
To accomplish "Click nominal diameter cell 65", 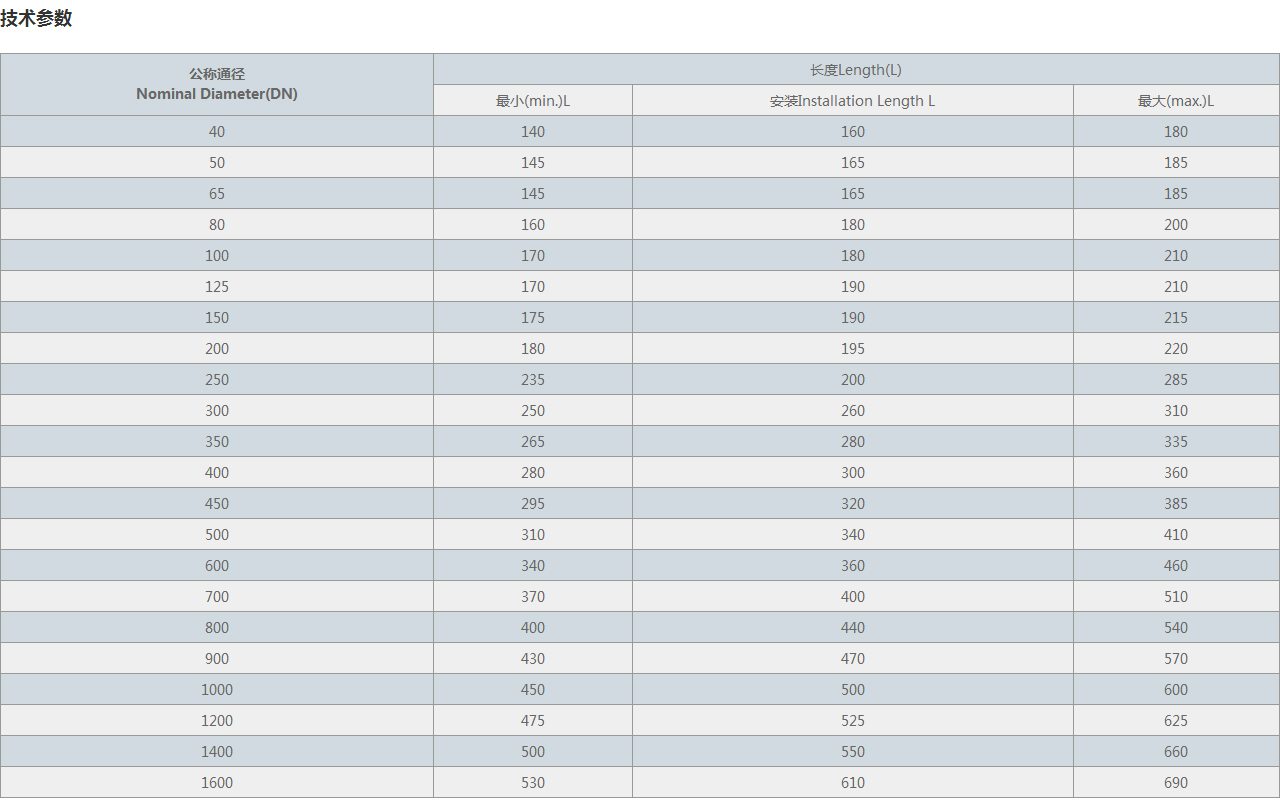I will (x=217, y=194).
